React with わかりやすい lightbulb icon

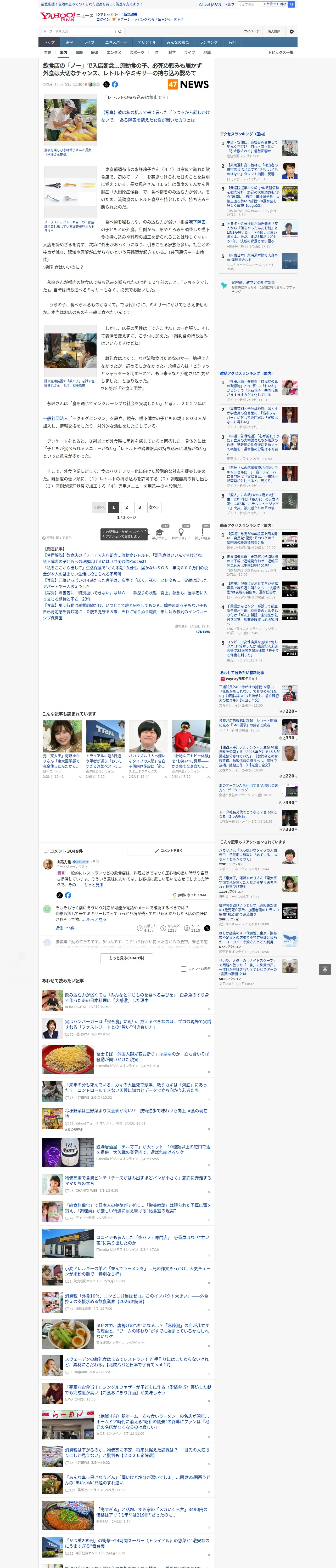click(x=181, y=532)
